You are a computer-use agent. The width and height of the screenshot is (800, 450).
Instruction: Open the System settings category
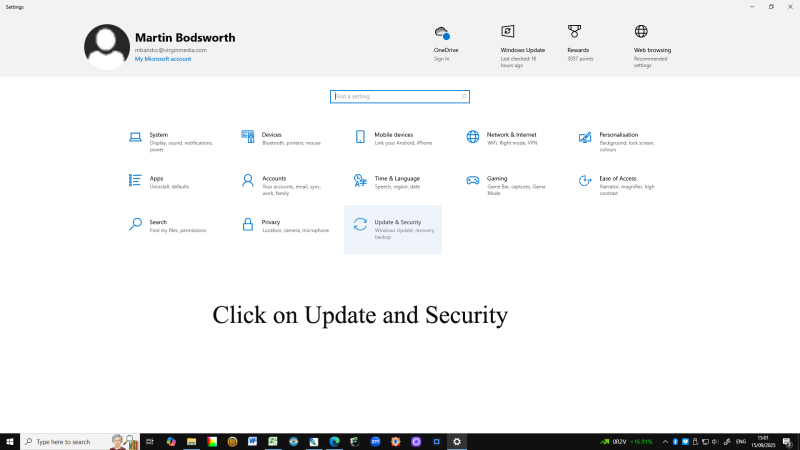[158, 135]
